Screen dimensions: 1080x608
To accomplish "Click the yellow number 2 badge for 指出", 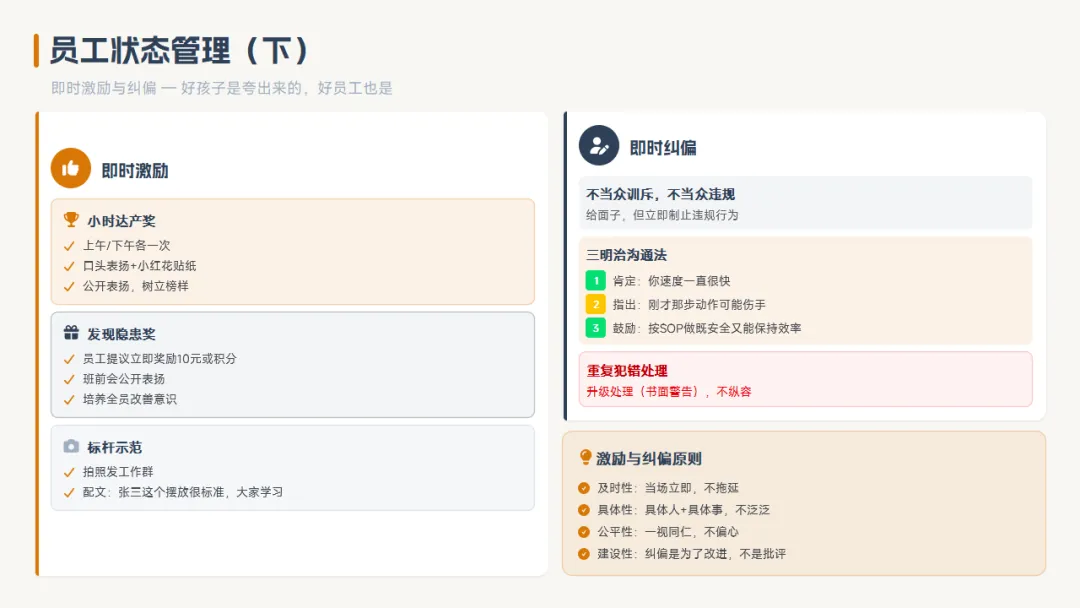I will (596, 304).
